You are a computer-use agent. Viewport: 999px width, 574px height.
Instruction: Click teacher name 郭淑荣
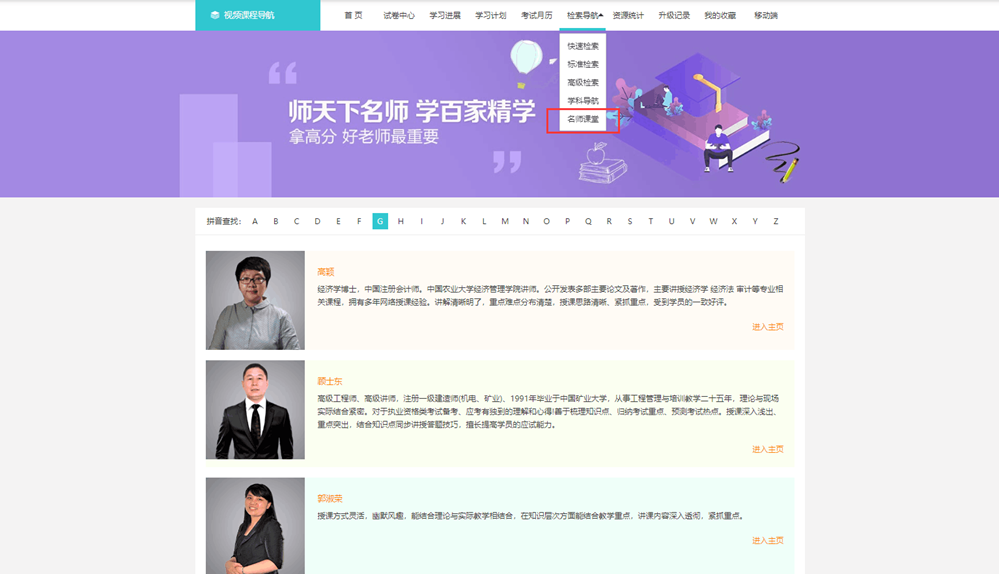coord(330,498)
